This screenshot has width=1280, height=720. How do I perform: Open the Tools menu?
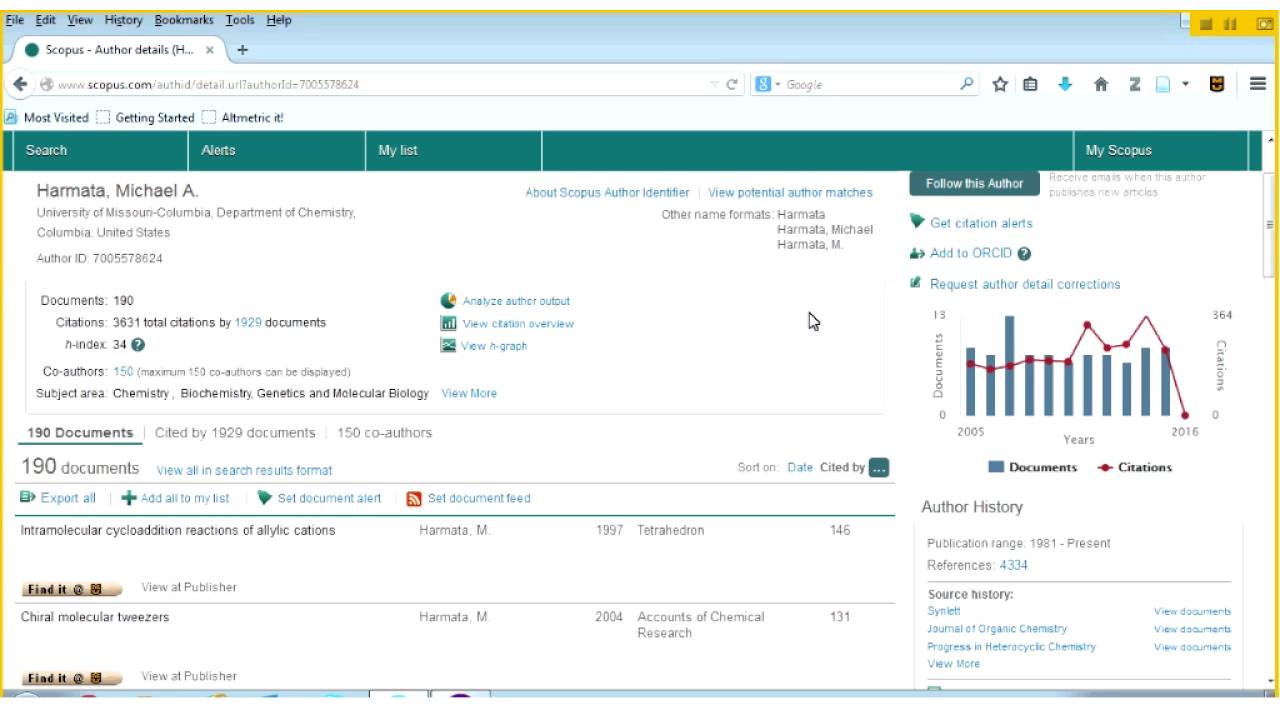240,20
